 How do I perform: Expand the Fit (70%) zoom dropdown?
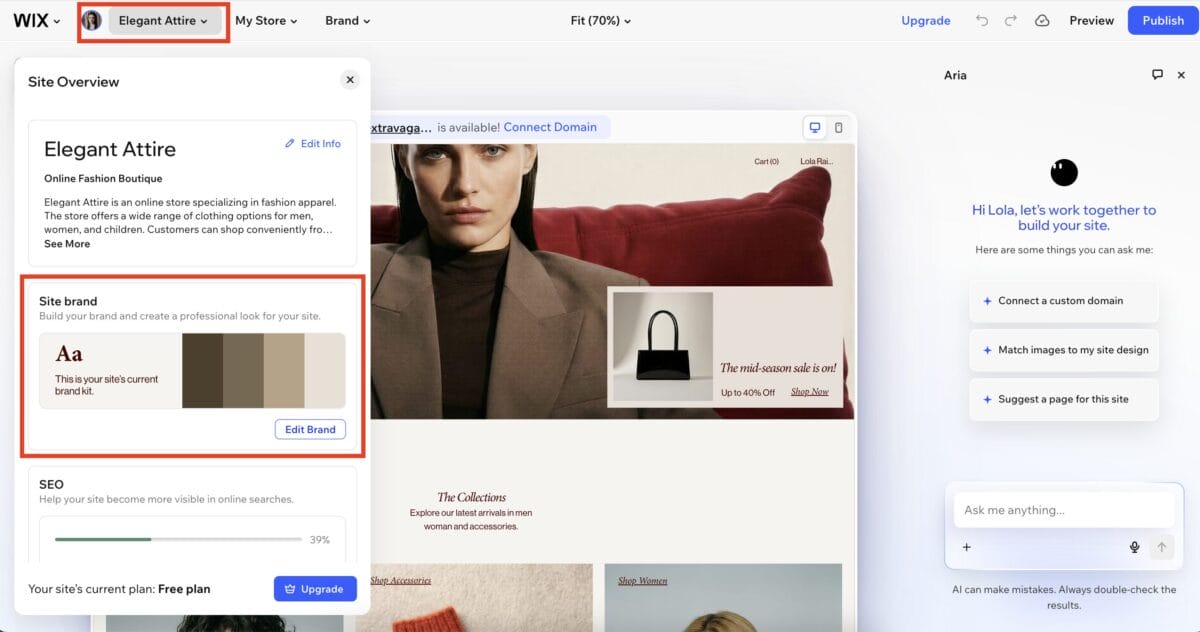[600, 20]
